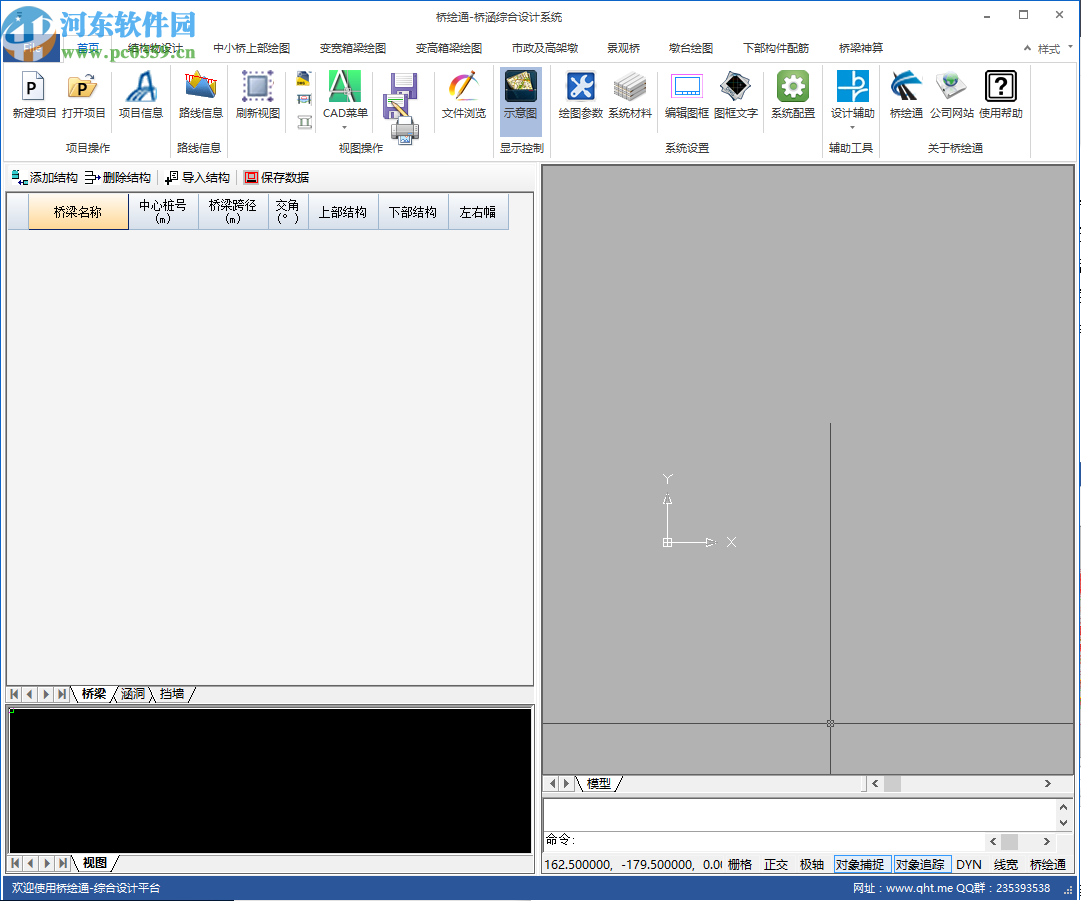Click the printer icon in view operations
1081x901 pixels.
point(405,130)
